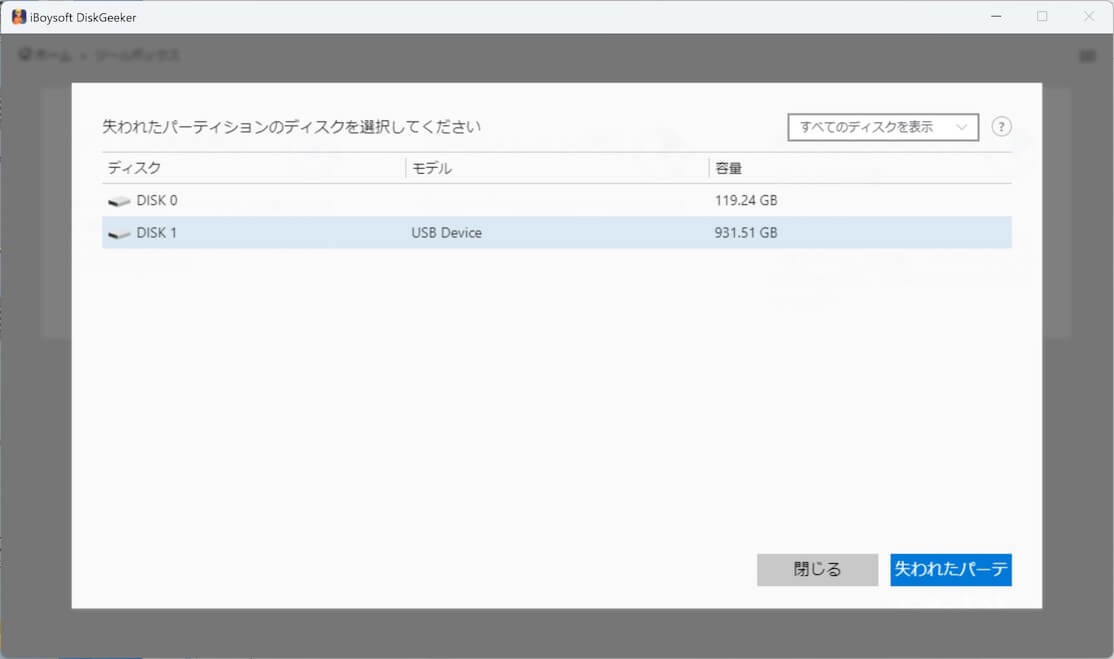Click the DISK 1 drive icon
Image resolution: width=1114 pixels, height=659 pixels.
119,234
